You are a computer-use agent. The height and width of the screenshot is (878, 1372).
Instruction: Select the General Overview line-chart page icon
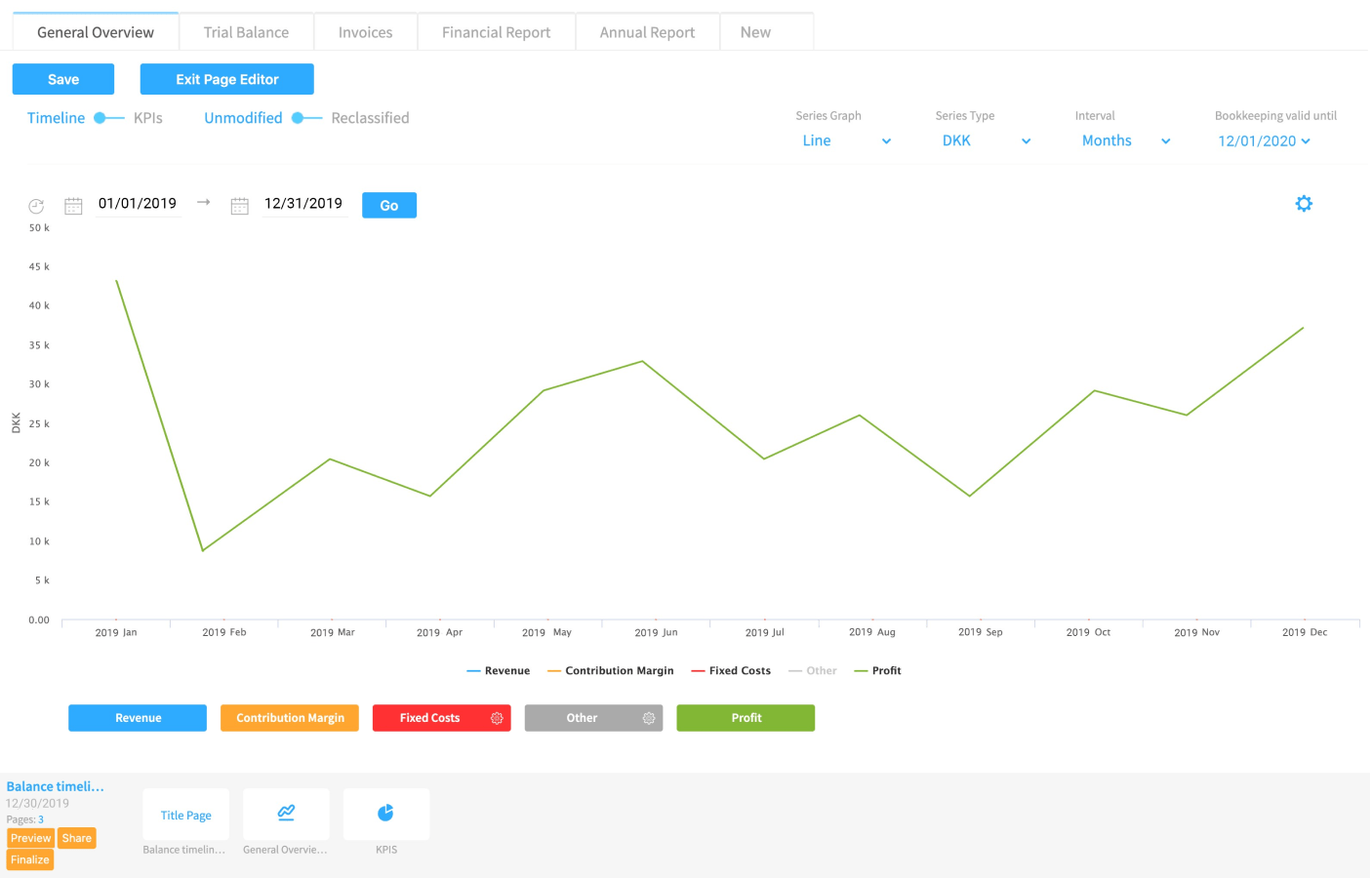coord(286,814)
